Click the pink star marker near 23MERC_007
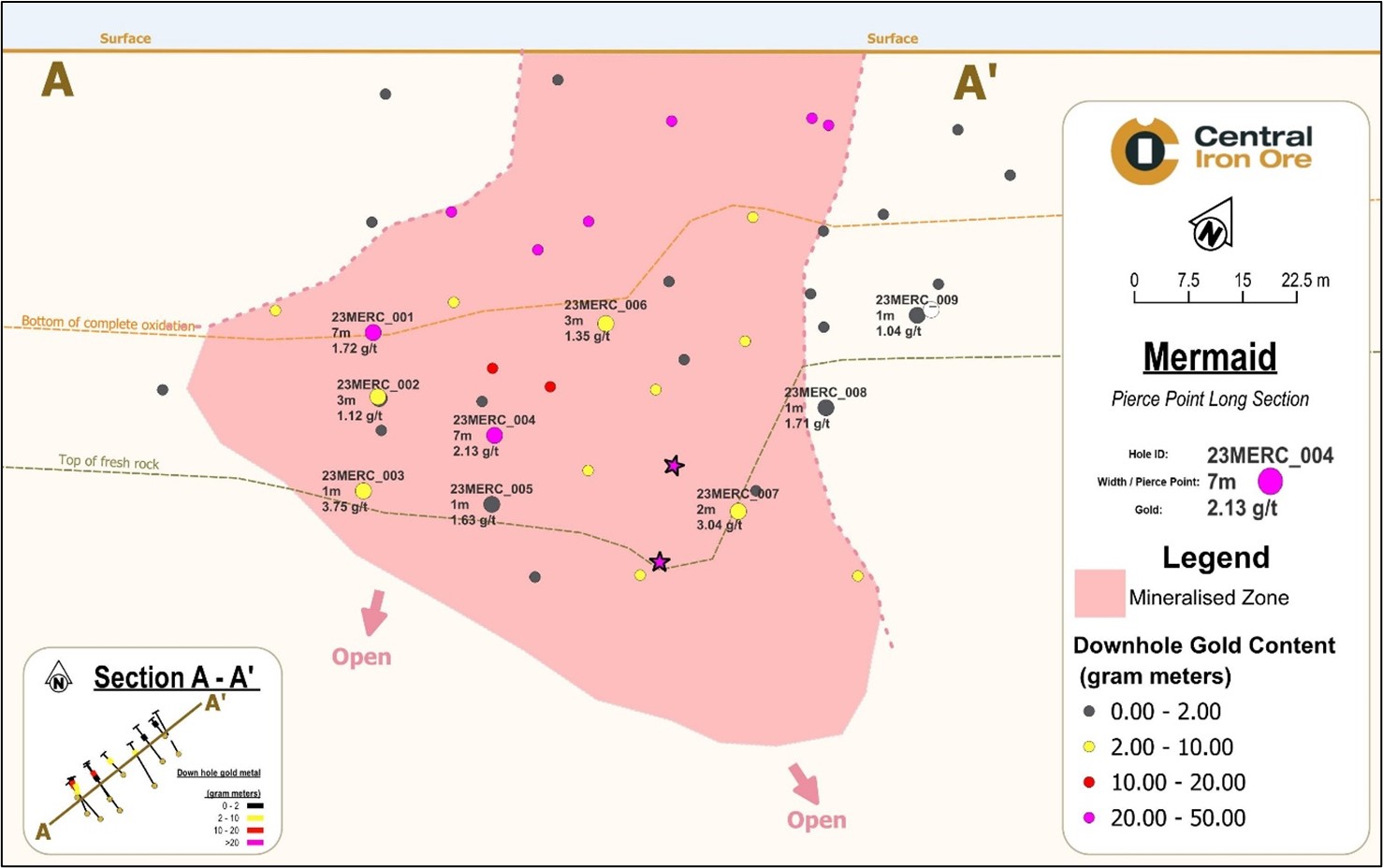The width and height of the screenshot is (1383, 868). coord(674,465)
